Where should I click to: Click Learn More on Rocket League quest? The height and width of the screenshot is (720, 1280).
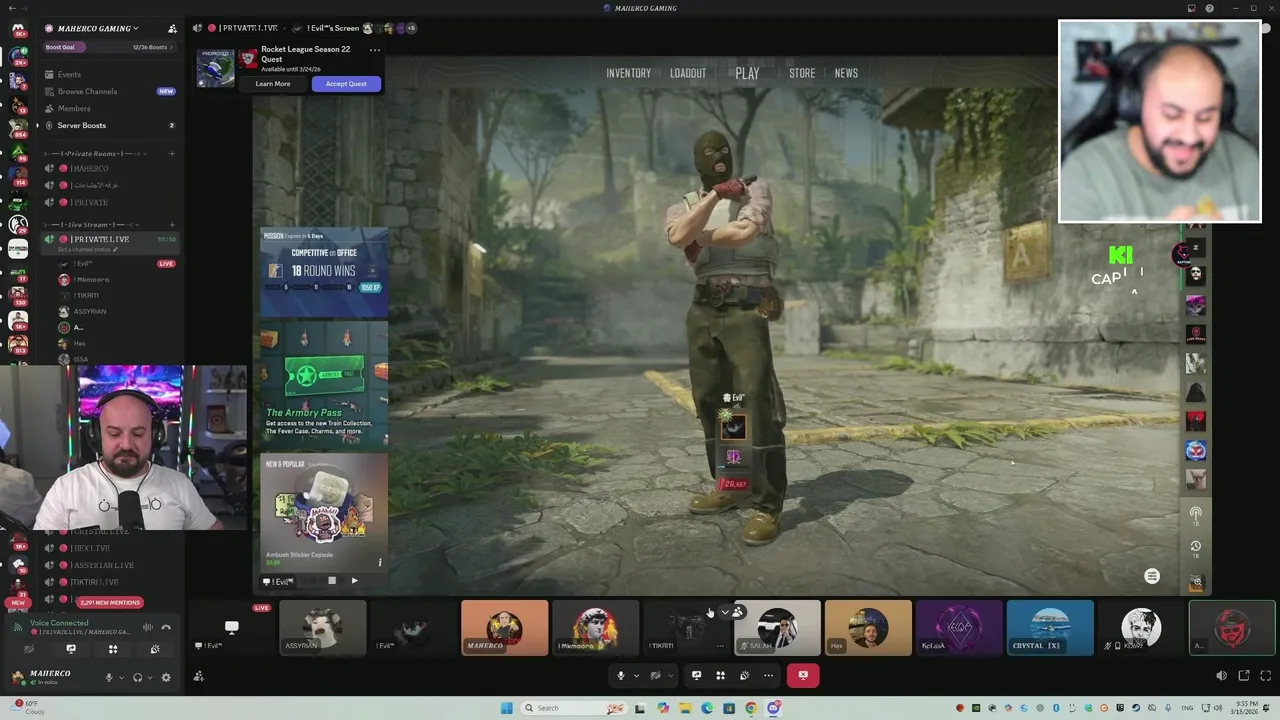pyautogui.click(x=273, y=84)
